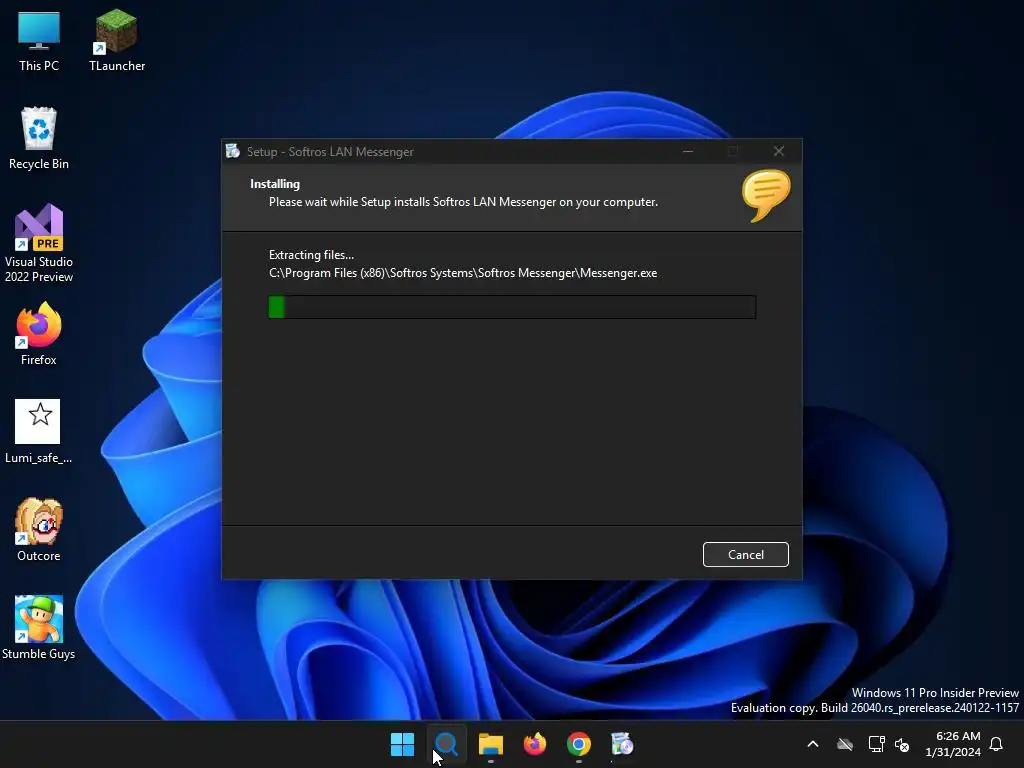The height and width of the screenshot is (768, 1024).
Task: Show hidden system tray icons
Action: pyautogui.click(x=813, y=744)
